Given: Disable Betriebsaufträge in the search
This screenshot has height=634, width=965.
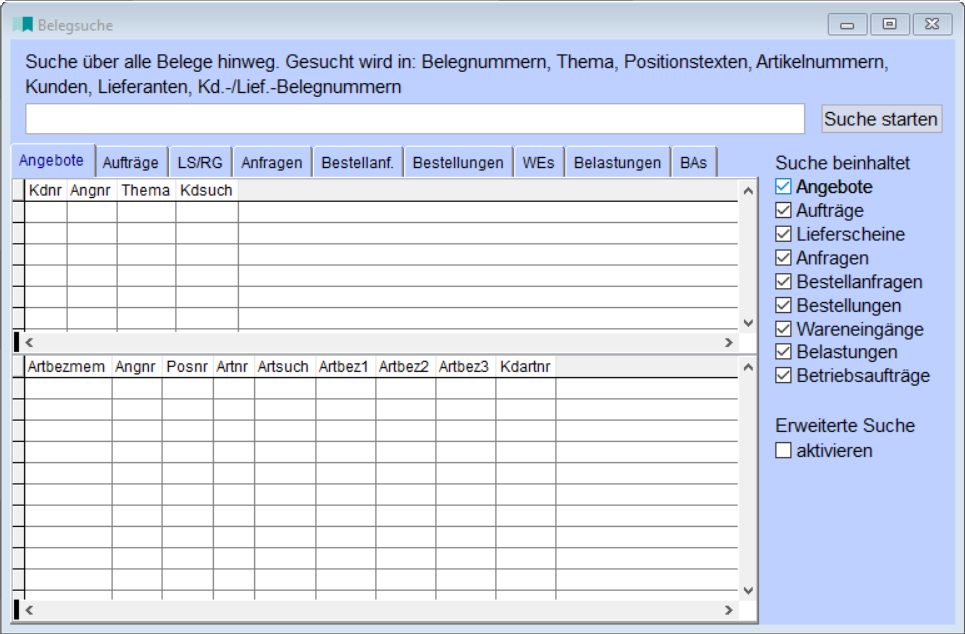Looking at the screenshot, I should (785, 375).
